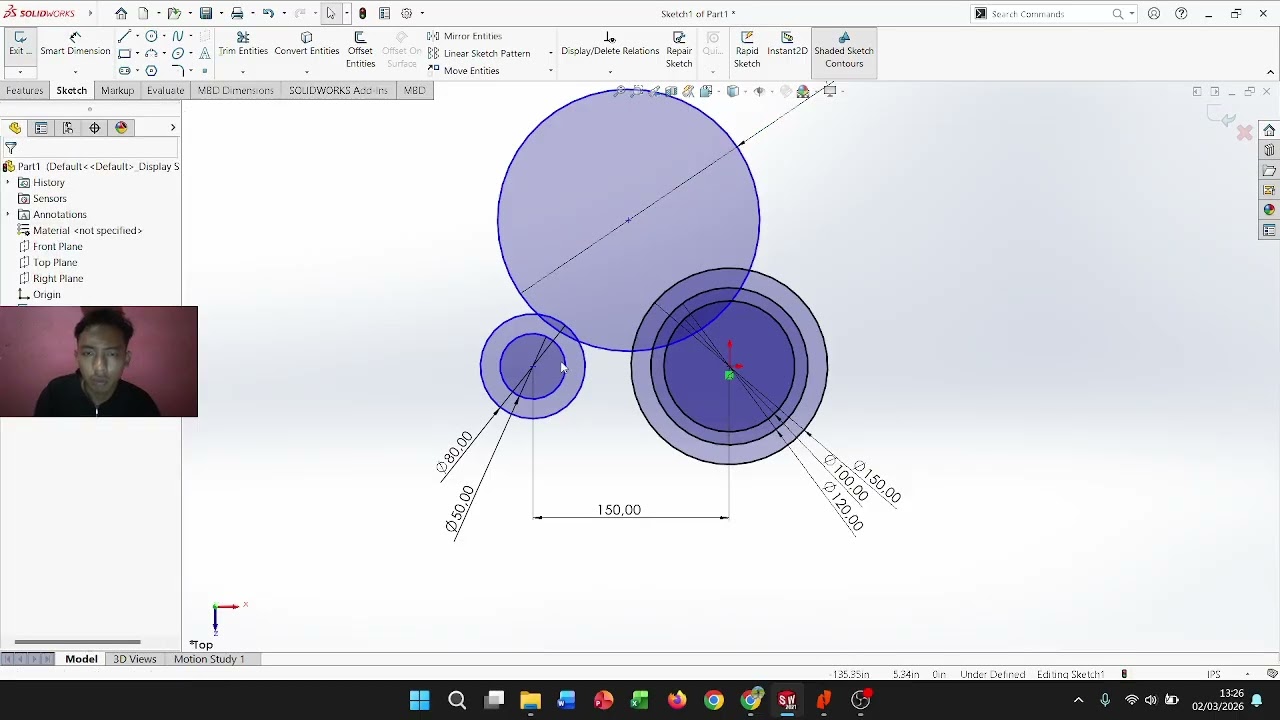Select the Spline sketch tool
Image resolution: width=1280 pixels, height=720 pixels.
point(178,36)
